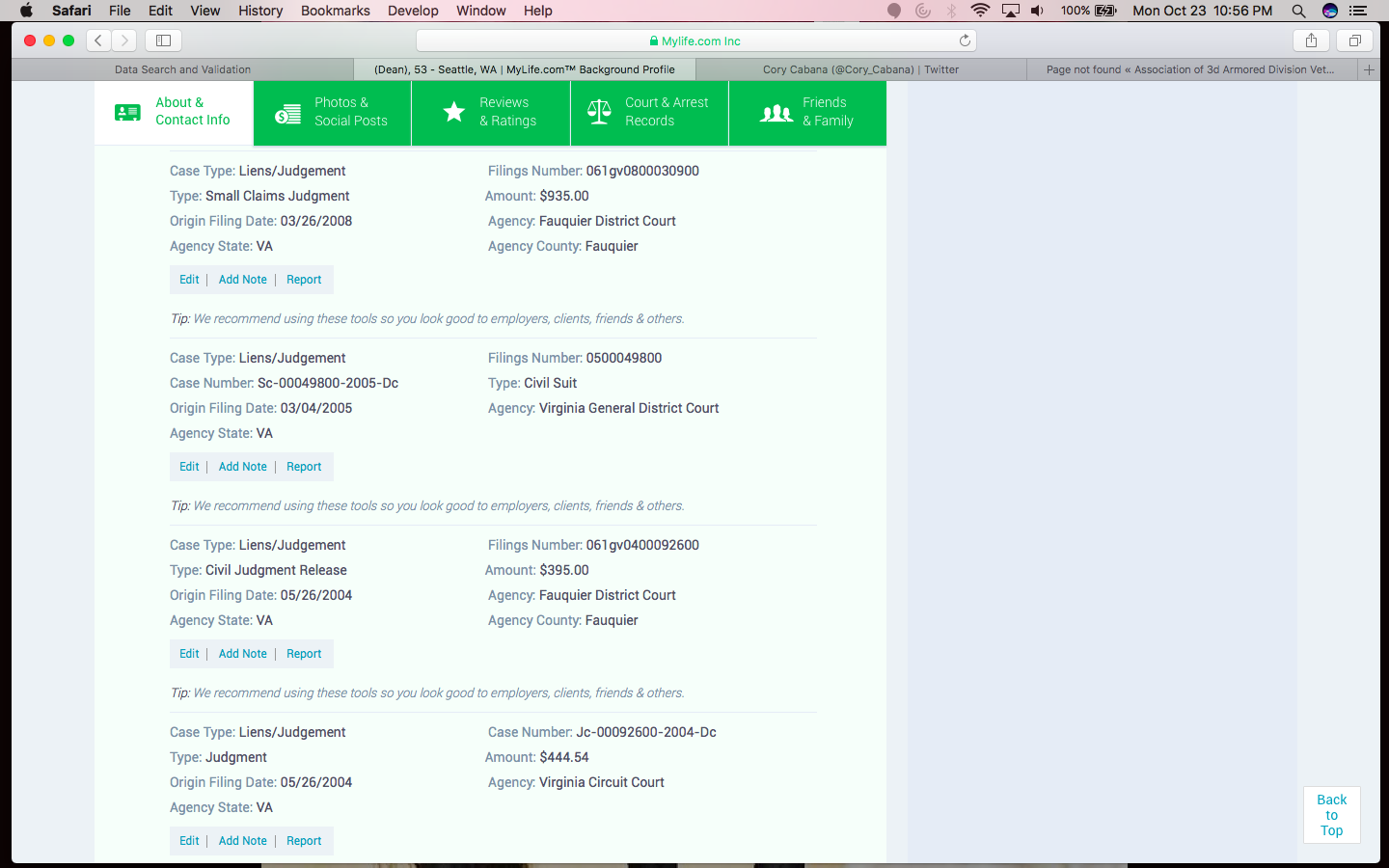
Task: Switch to the Cory Cabana Twitter tab
Action: point(860,69)
